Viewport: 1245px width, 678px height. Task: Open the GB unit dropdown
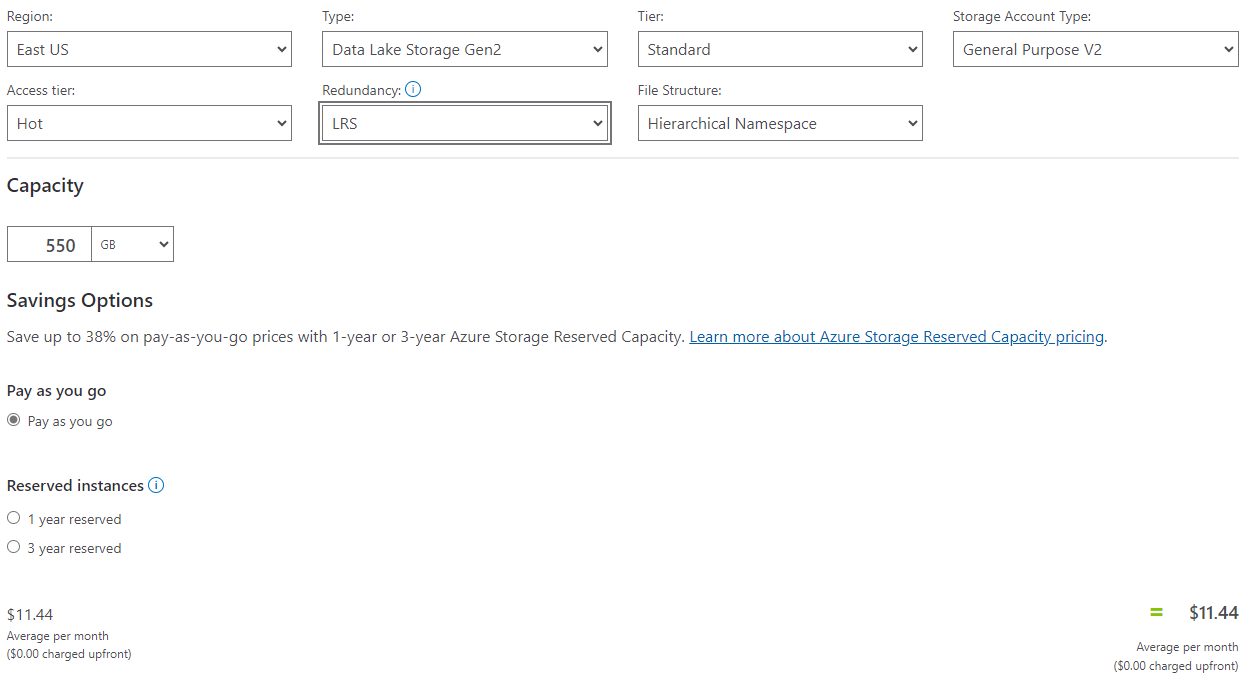(x=132, y=243)
